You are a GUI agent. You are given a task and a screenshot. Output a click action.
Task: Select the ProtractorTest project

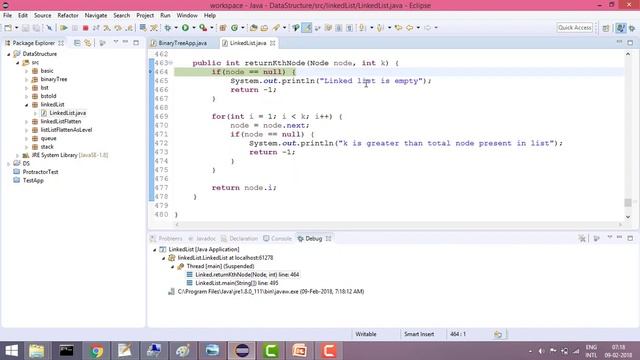click(x=40, y=172)
